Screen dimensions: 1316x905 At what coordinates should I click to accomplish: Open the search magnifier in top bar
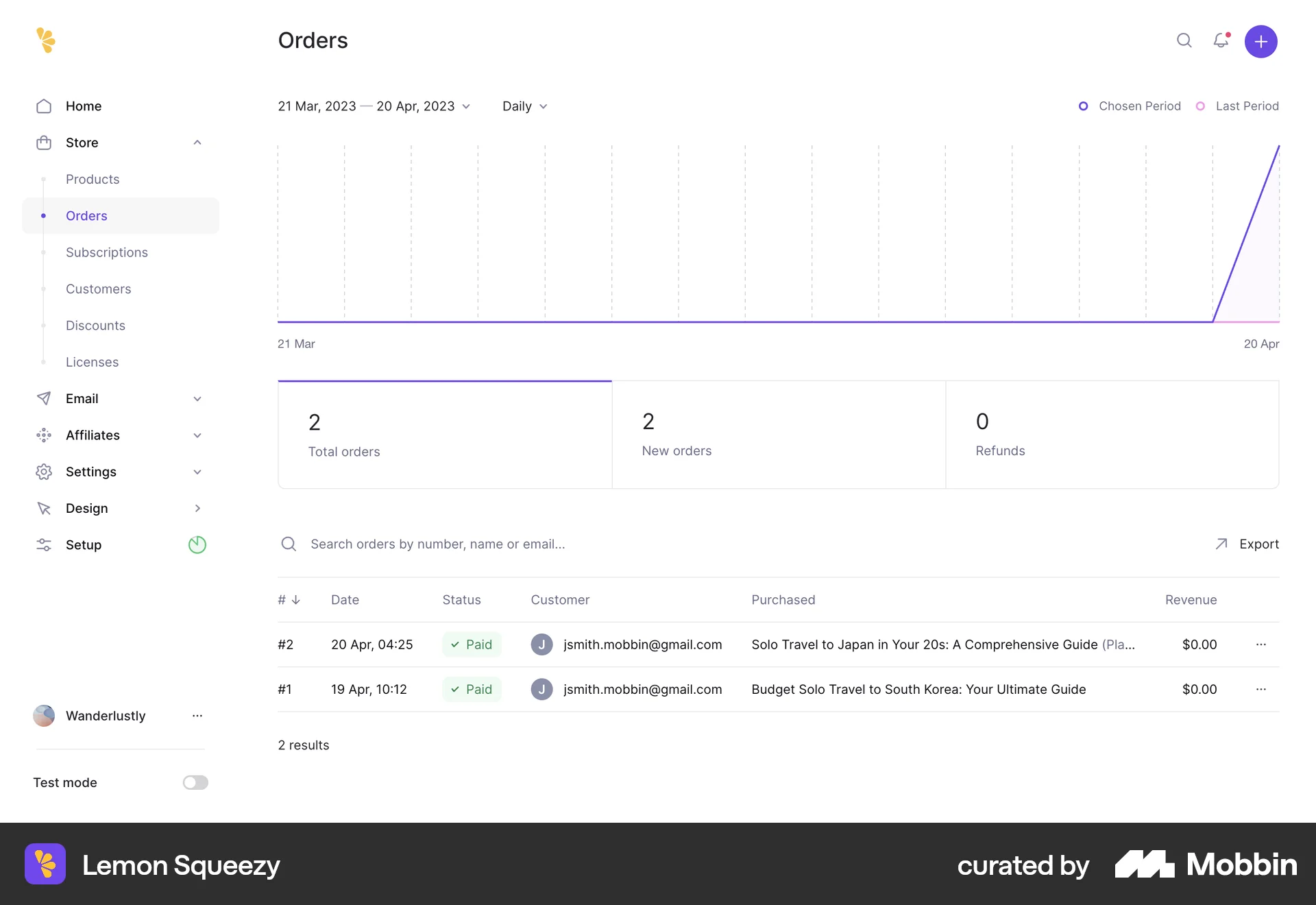point(1184,41)
